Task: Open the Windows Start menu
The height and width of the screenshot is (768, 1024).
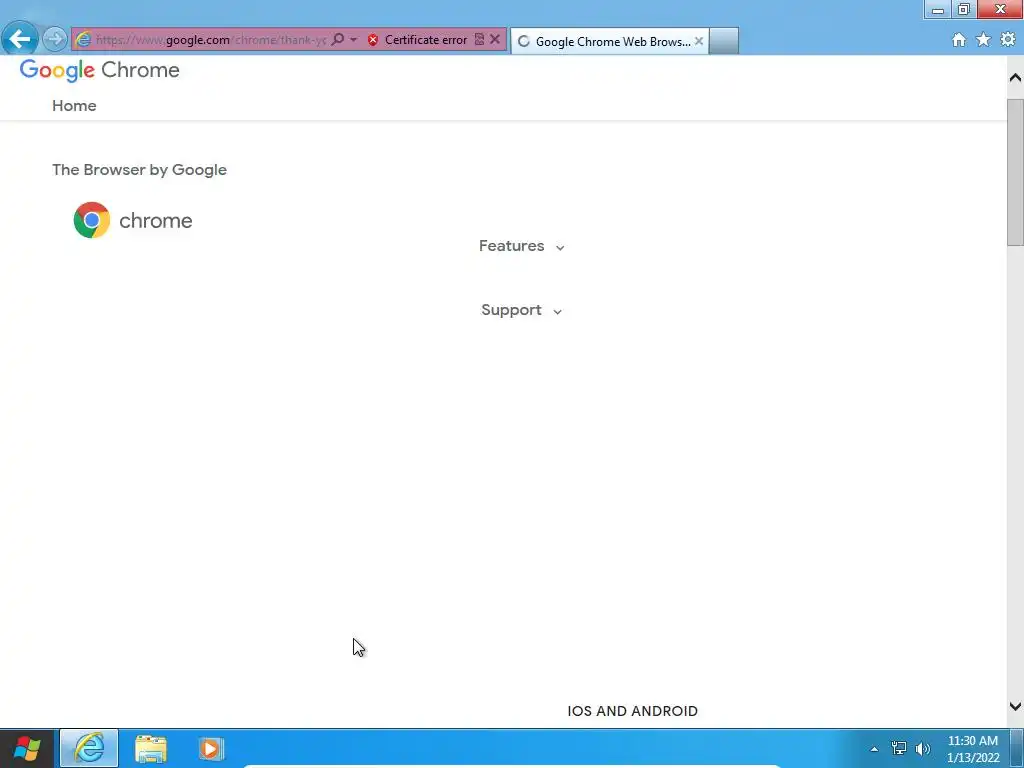Action: [27, 748]
